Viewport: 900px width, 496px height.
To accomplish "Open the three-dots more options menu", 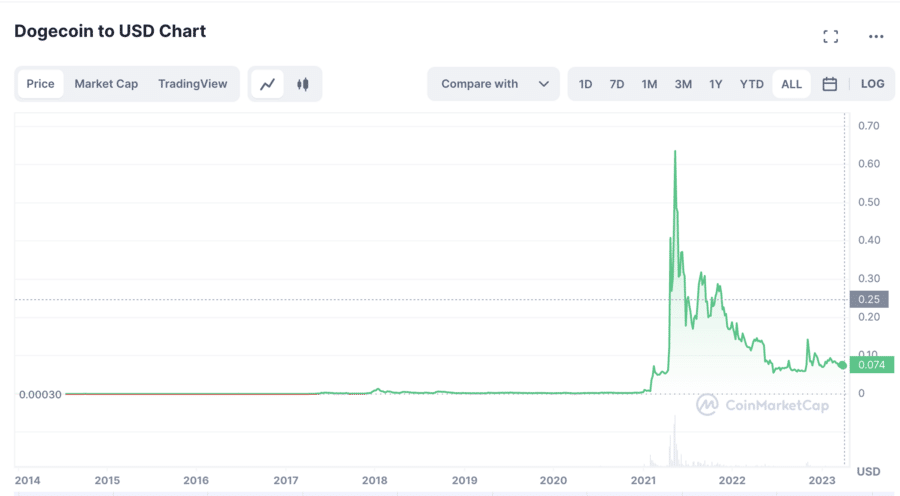I will (876, 37).
